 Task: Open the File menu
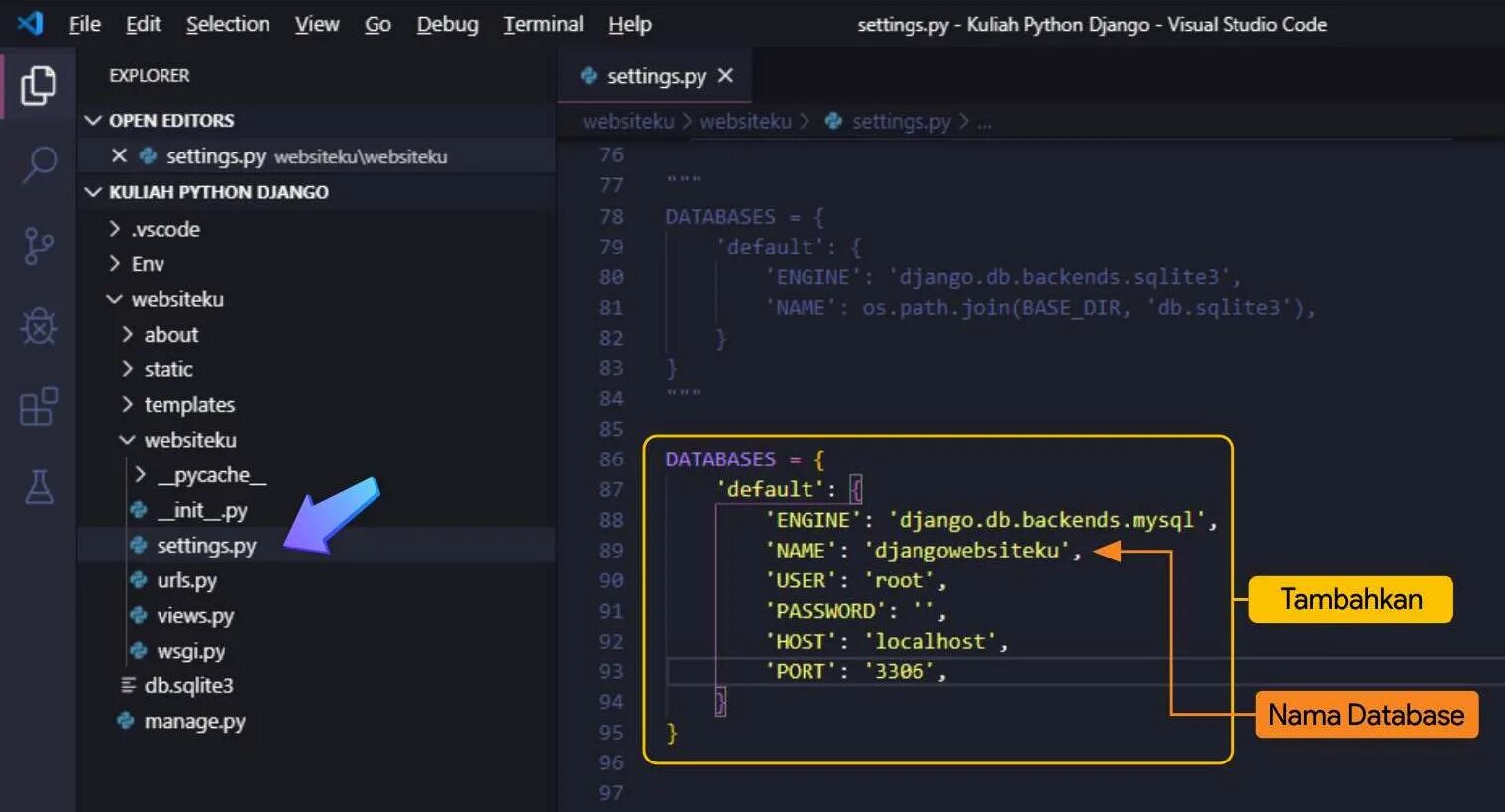[x=85, y=24]
